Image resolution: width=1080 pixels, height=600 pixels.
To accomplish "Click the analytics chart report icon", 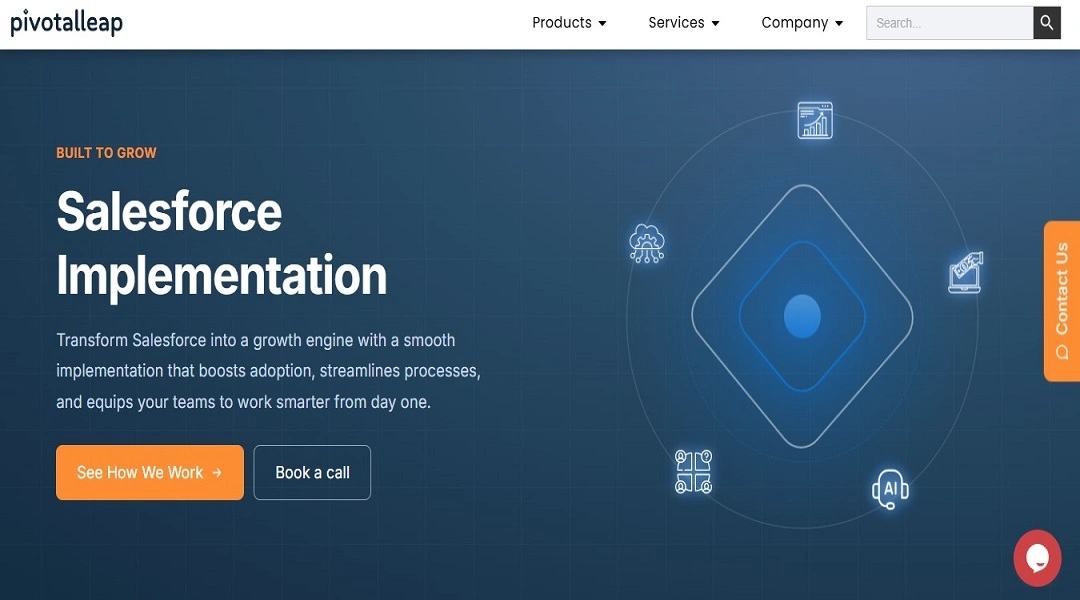I will pyautogui.click(x=815, y=121).
